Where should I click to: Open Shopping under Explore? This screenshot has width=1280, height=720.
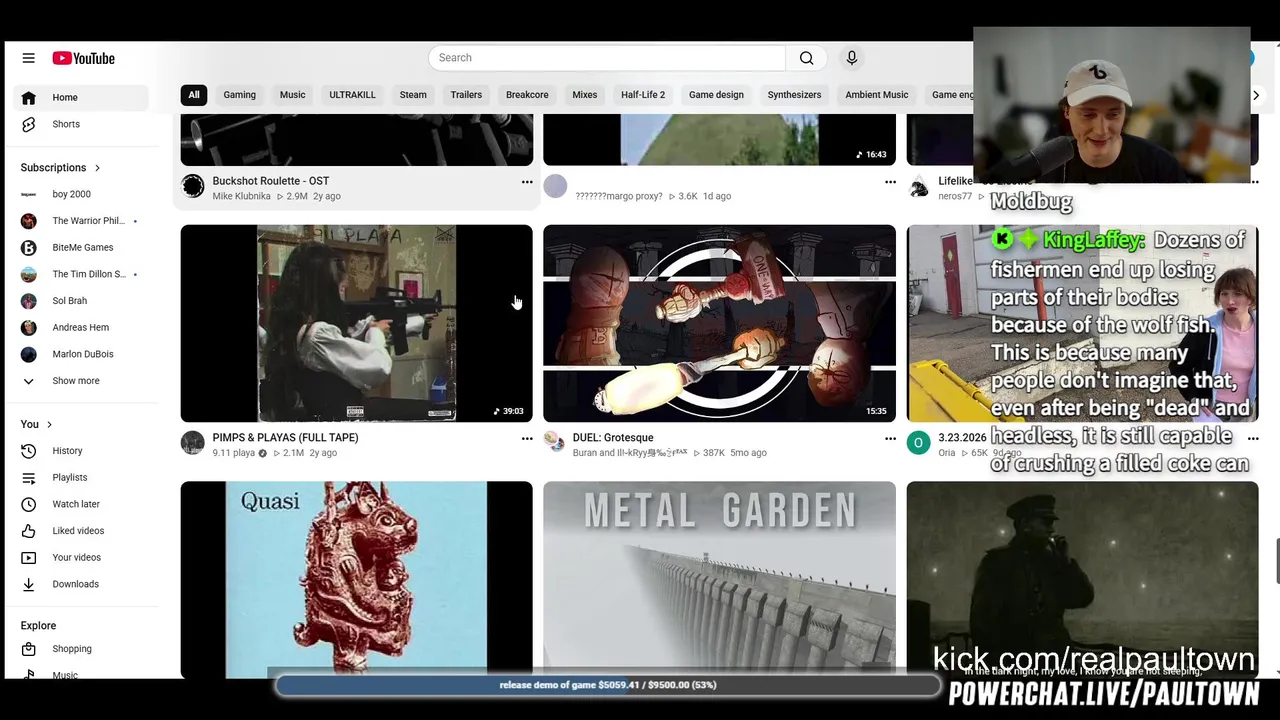(80, 649)
